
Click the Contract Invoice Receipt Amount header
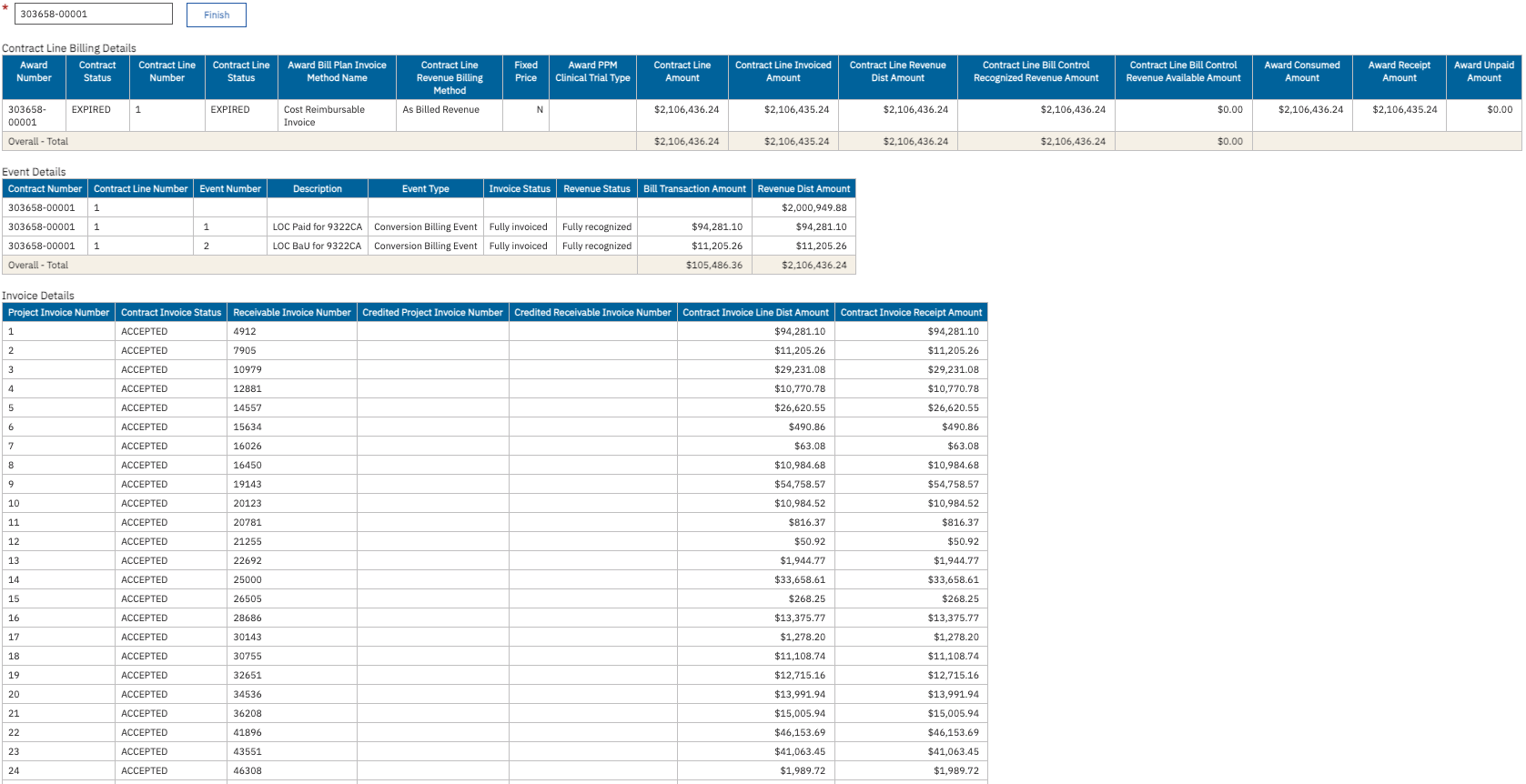(911, 313)
